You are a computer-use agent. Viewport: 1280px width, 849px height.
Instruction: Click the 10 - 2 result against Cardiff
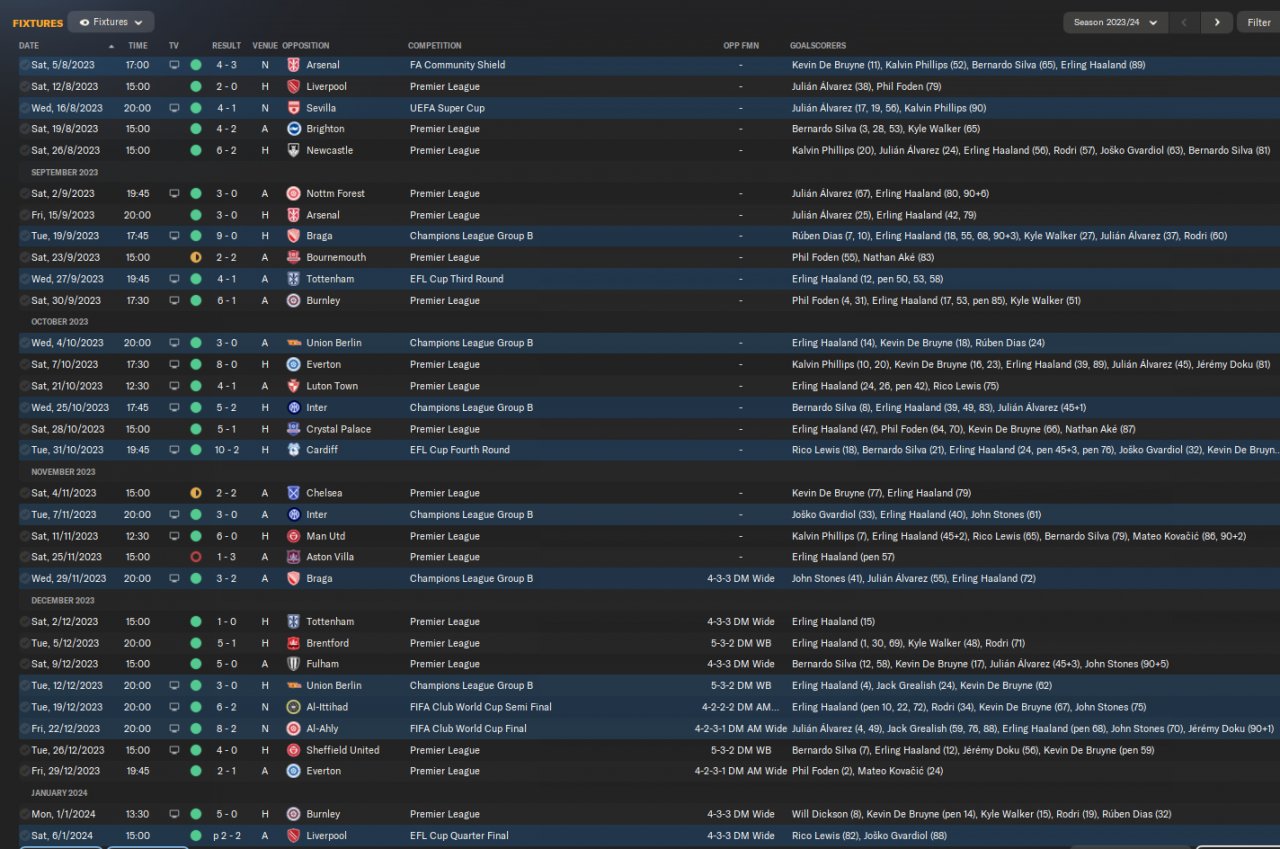pos(226,450)
